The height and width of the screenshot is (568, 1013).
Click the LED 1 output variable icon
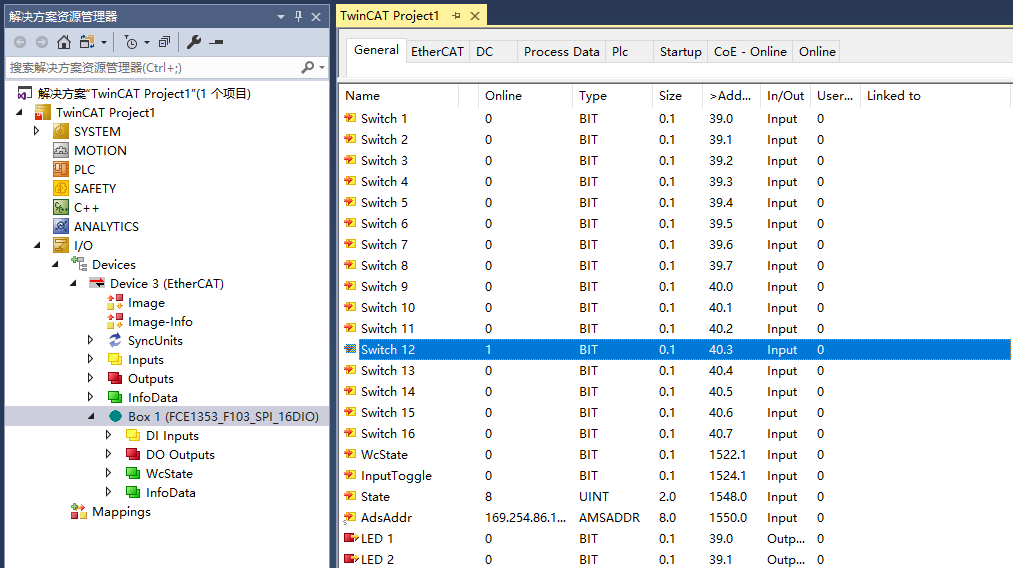351,538
